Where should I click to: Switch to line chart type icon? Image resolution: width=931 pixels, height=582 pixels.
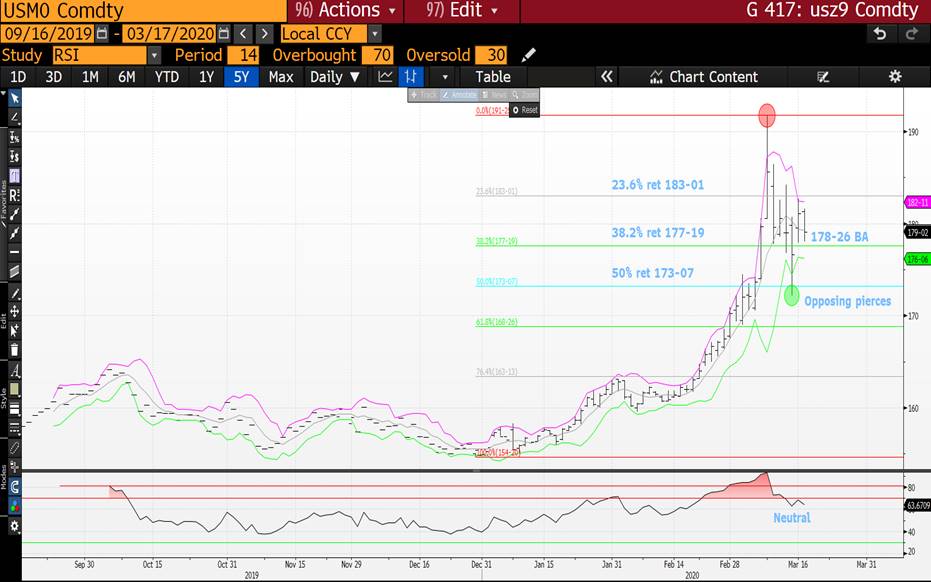(385, 77)
